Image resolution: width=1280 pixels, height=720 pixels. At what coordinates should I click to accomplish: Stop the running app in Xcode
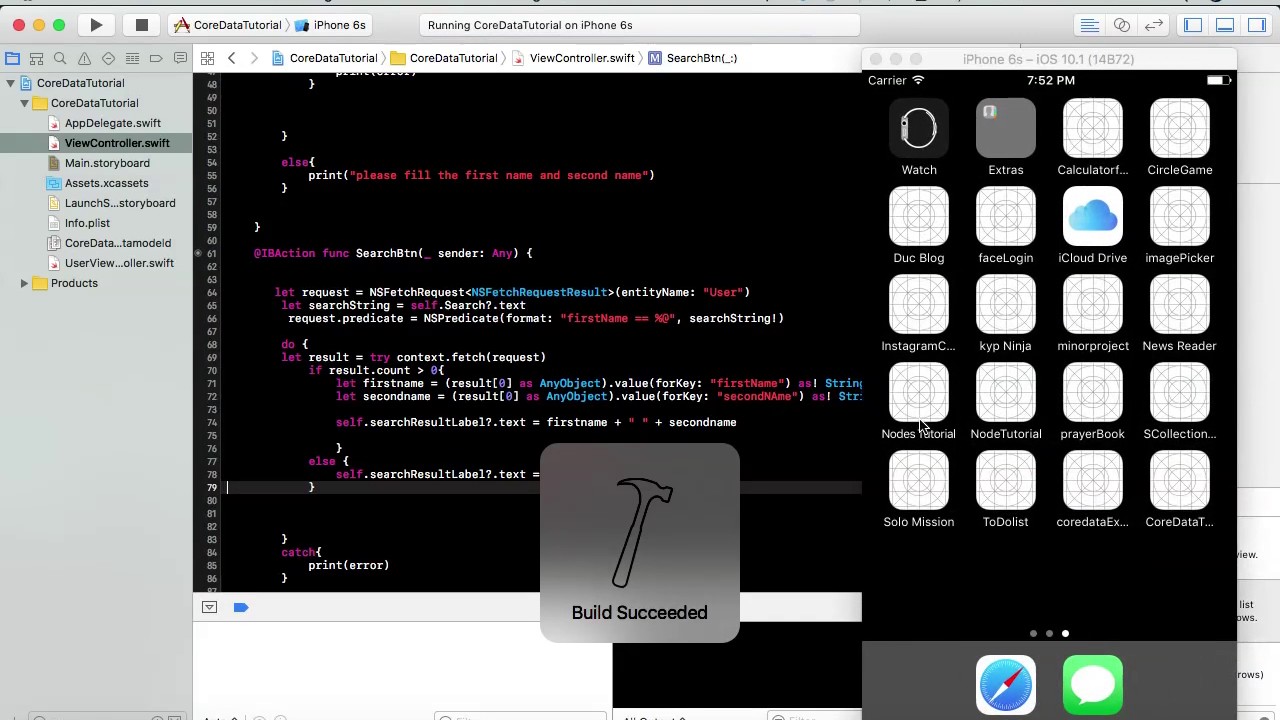142,25
